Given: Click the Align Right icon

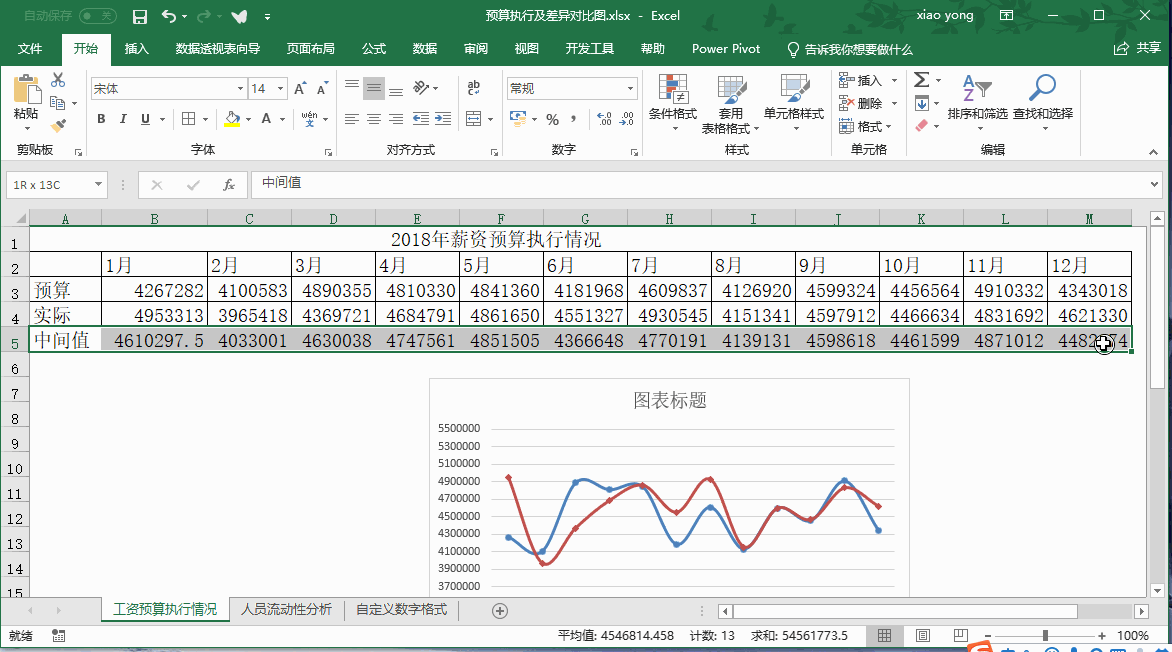Looking at the screenshot, I should pos(396,119).
